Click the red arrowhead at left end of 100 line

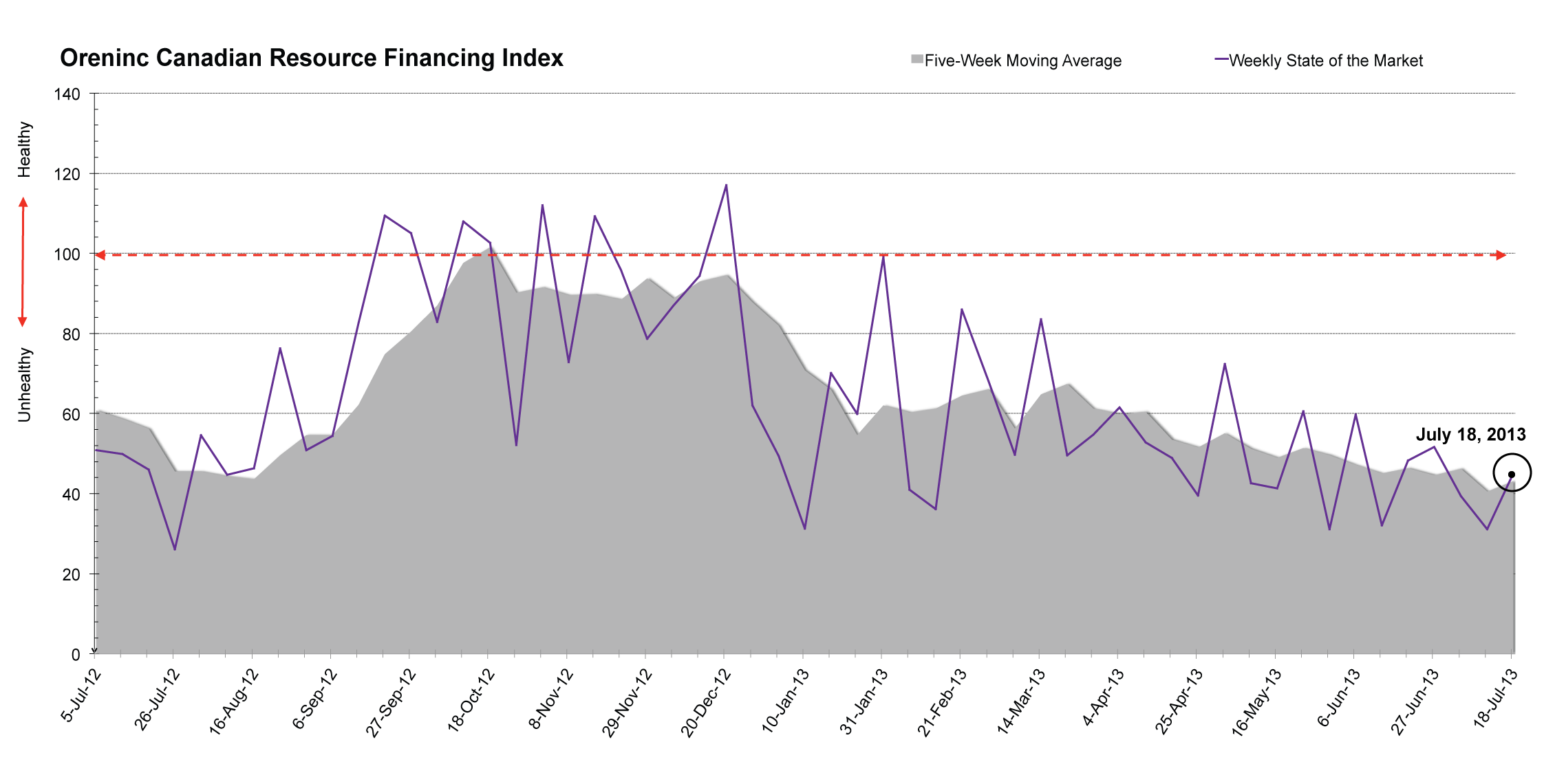tap(100, 255)
